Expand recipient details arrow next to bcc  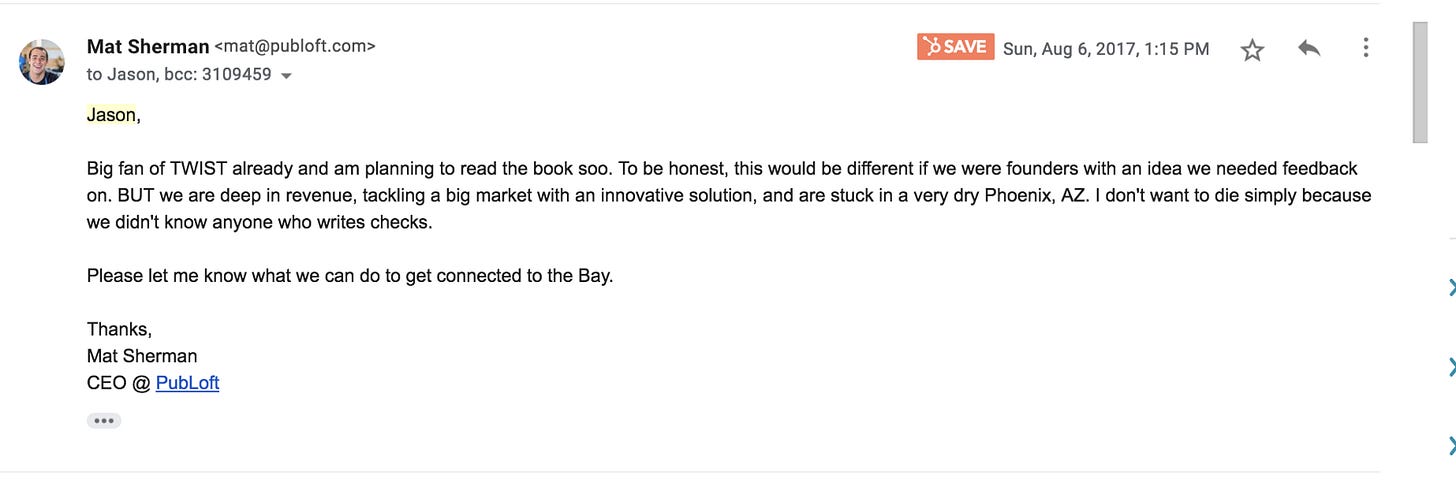pos(286,76)
